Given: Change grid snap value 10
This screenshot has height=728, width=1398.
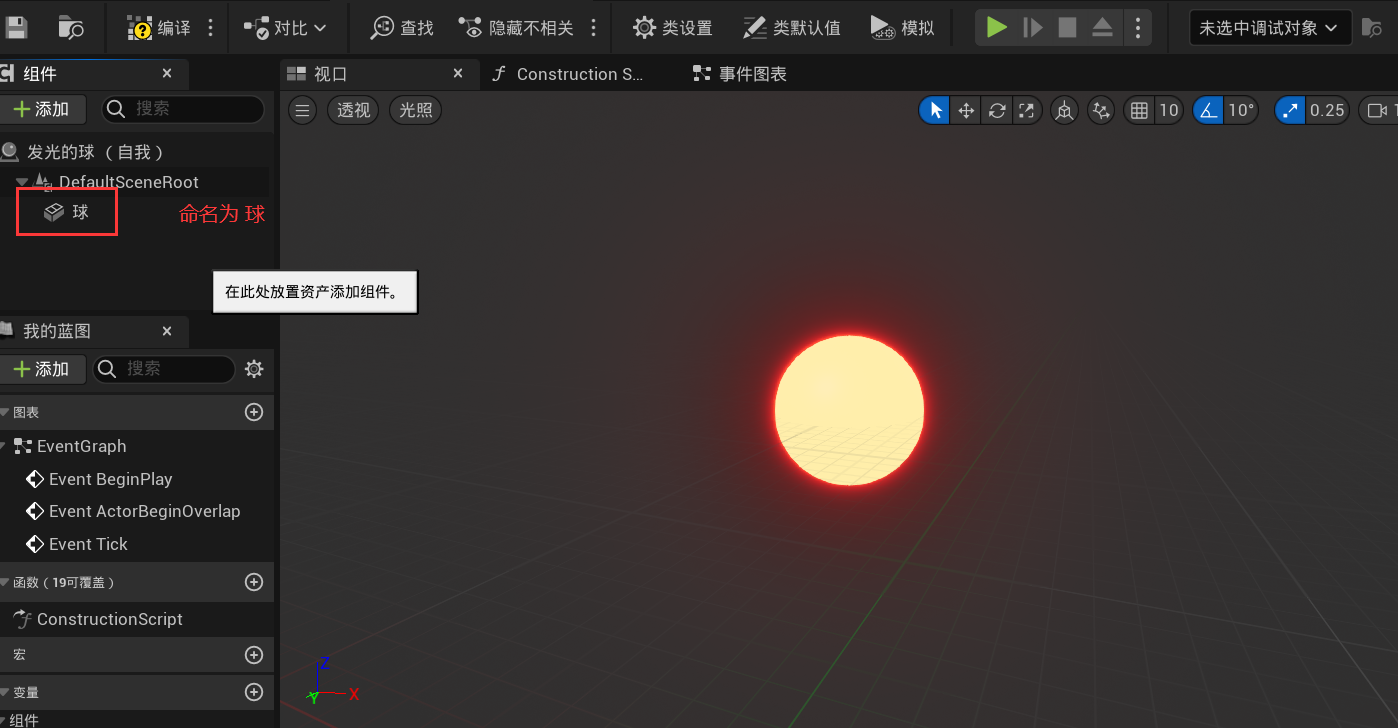Looking at the screenshot, I should [1168, 110].
